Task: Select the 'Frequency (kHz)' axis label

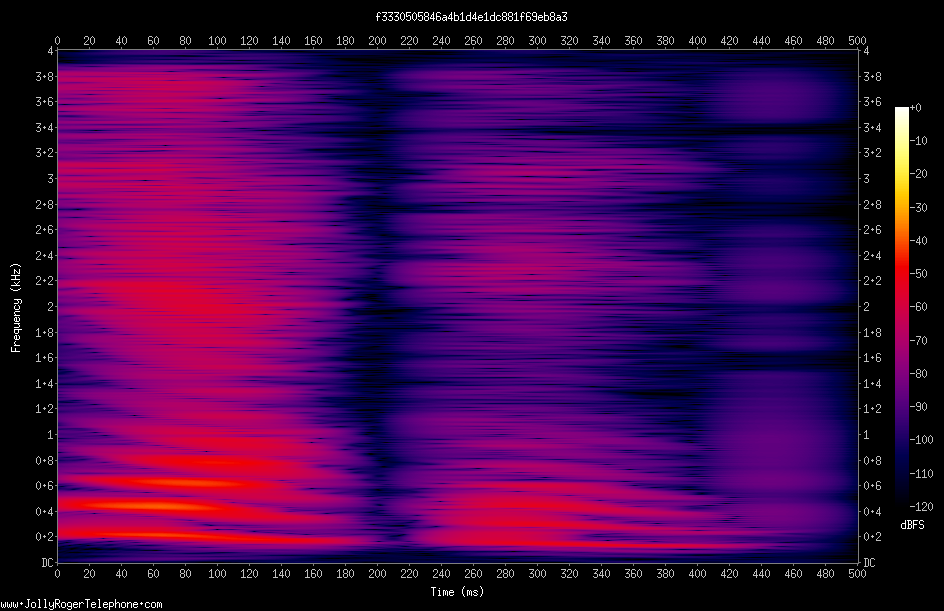Action: (16, 308)
